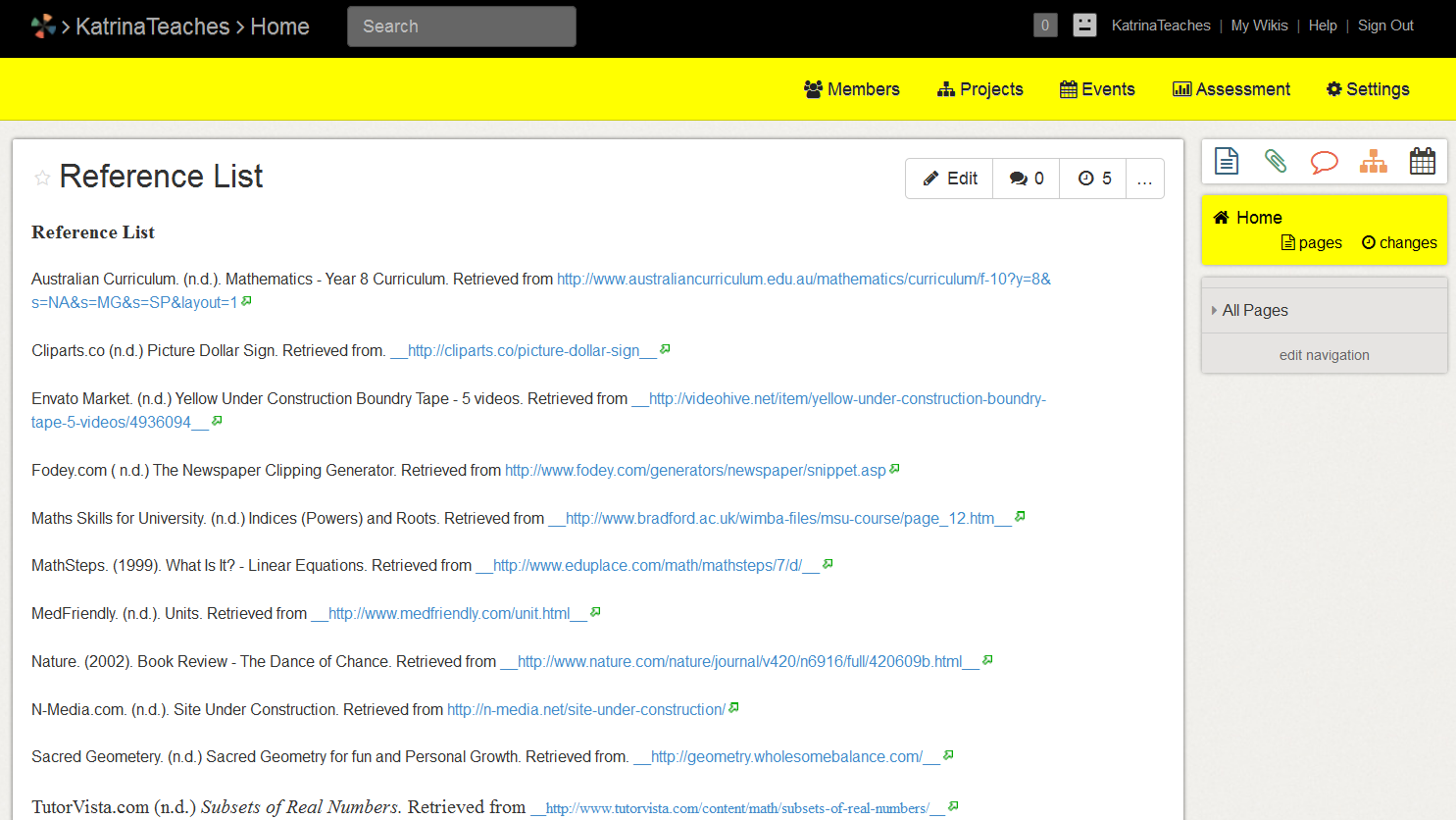
Task: Click external link icon after layout=1 URL
Action: [x=246, y=301]
